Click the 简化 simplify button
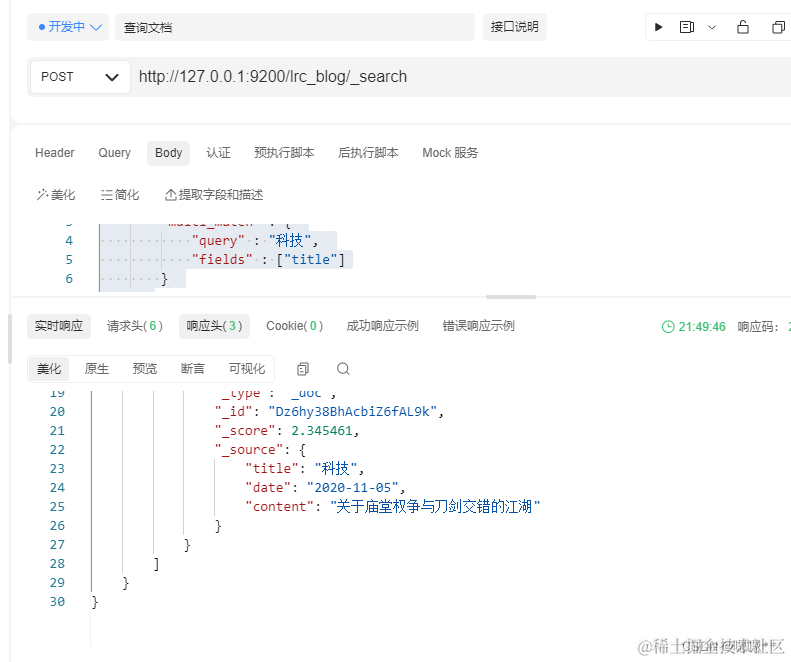 (x=120, y=195)
